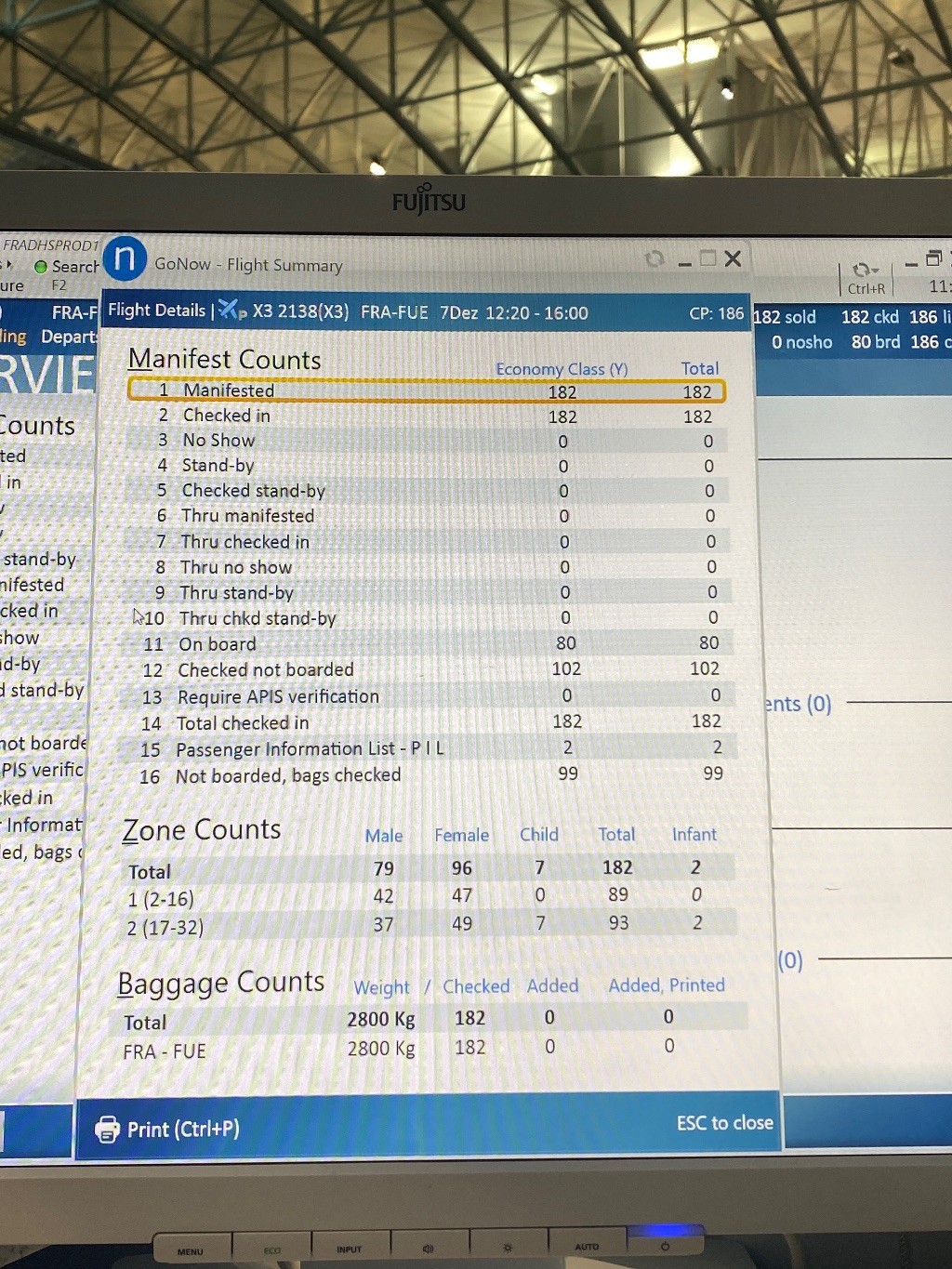
Task: Click the GoNow round logo icon
Action: (x=126, y=259)
